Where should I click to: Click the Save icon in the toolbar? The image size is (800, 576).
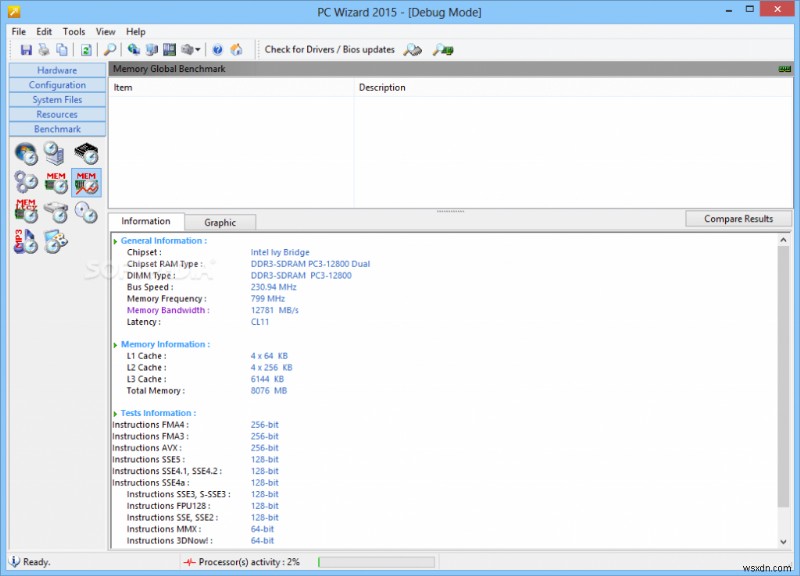(27, 49)
